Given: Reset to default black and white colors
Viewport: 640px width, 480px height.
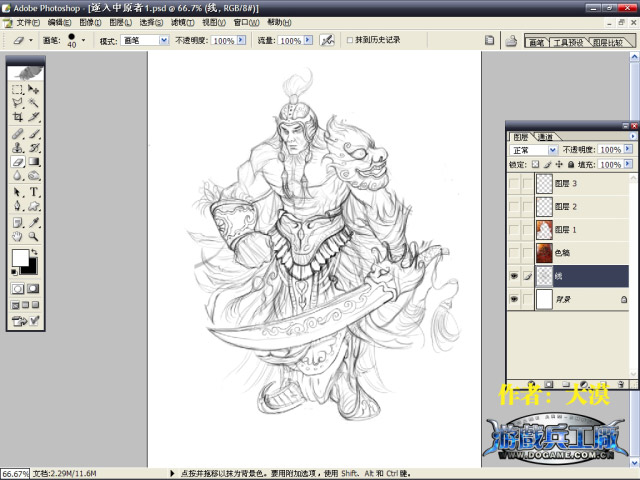Looking at the screenshot, I should tap(14, 272).
